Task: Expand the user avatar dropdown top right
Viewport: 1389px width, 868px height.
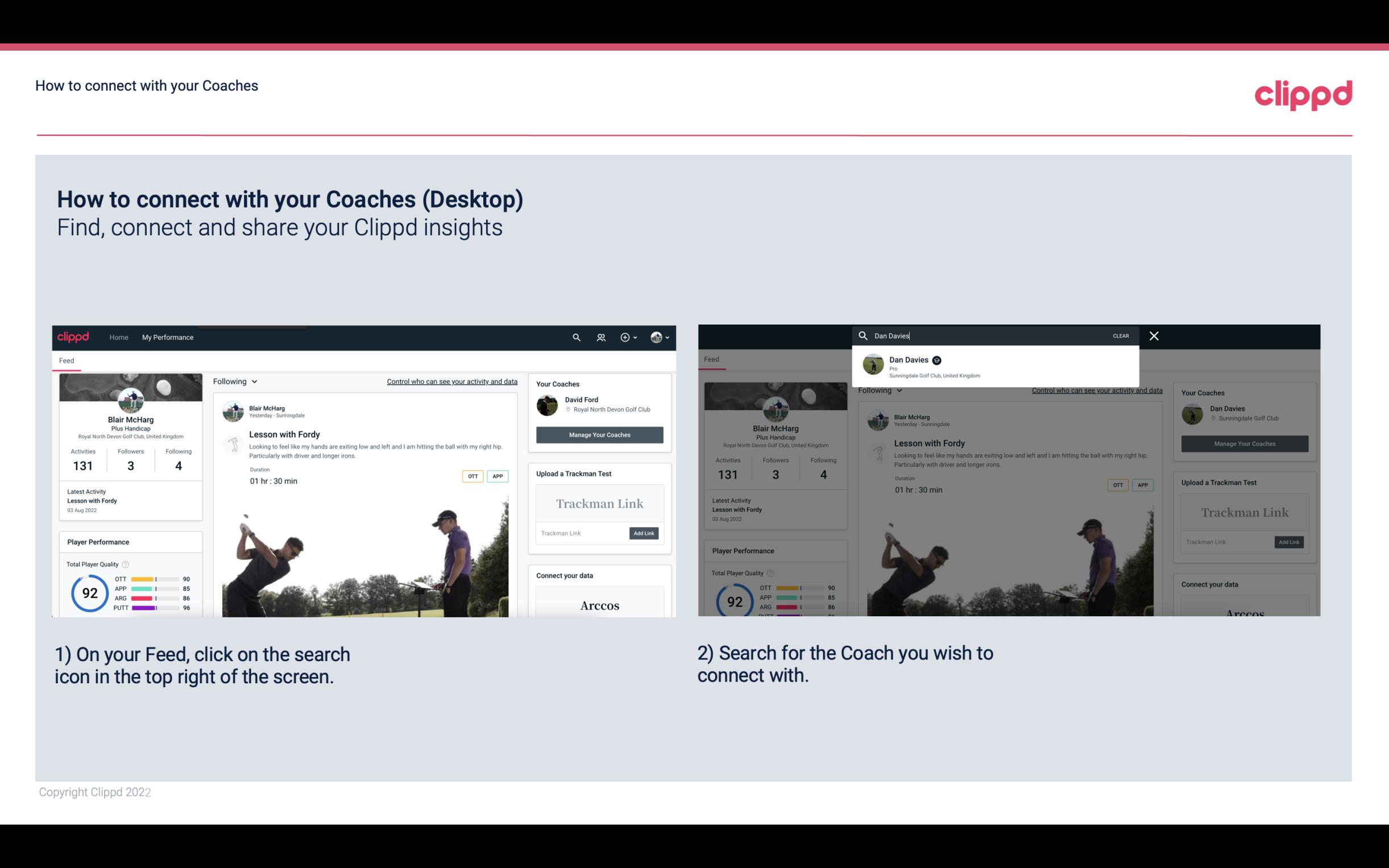Action: 660,337
